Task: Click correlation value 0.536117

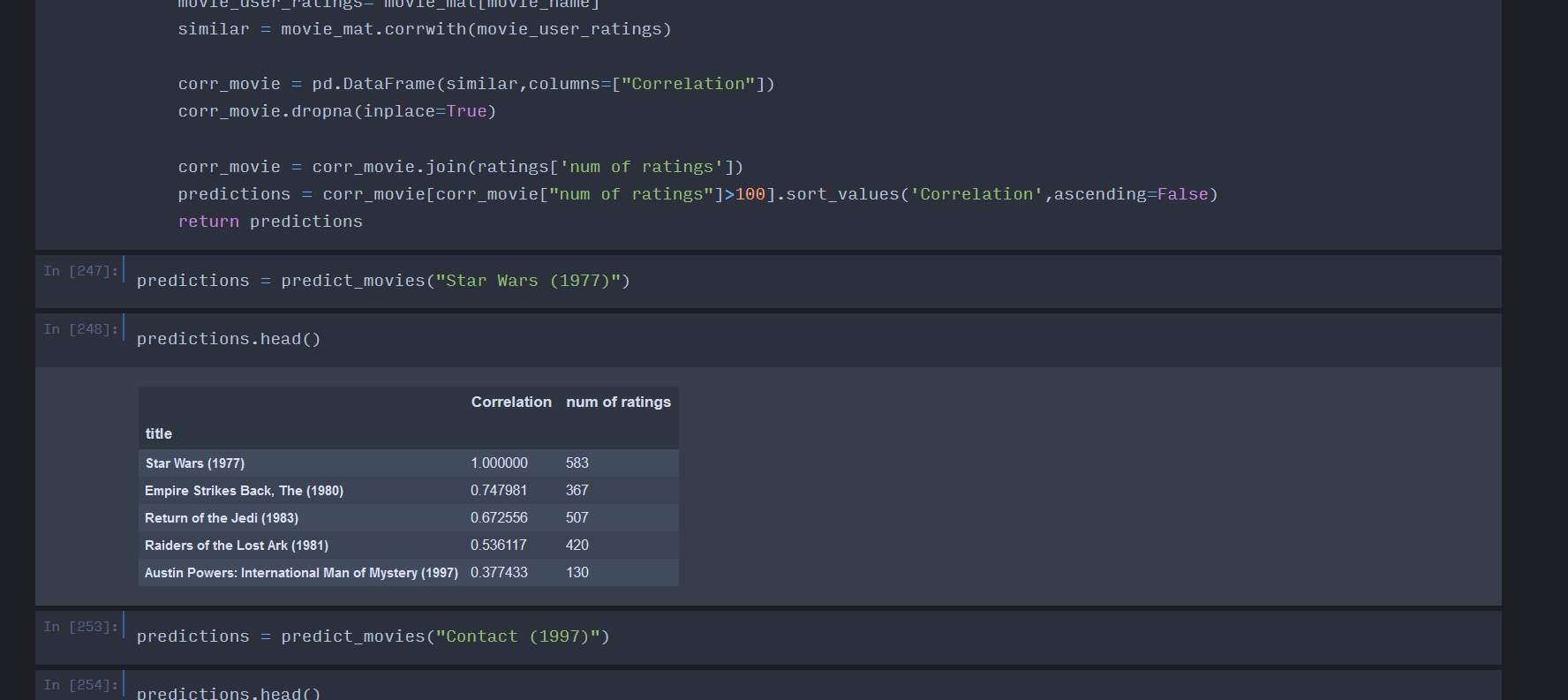Action: [498, 546]
